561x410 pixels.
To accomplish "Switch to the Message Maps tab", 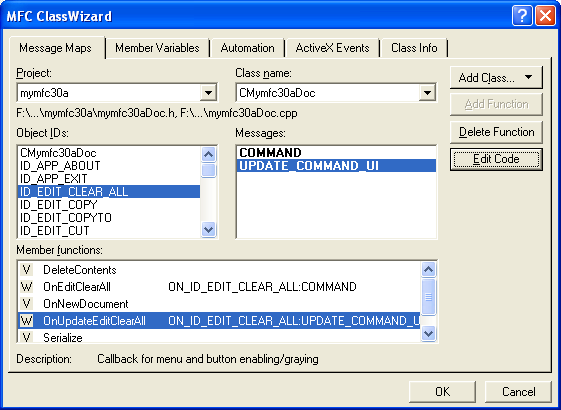I will tap(56, 48).
